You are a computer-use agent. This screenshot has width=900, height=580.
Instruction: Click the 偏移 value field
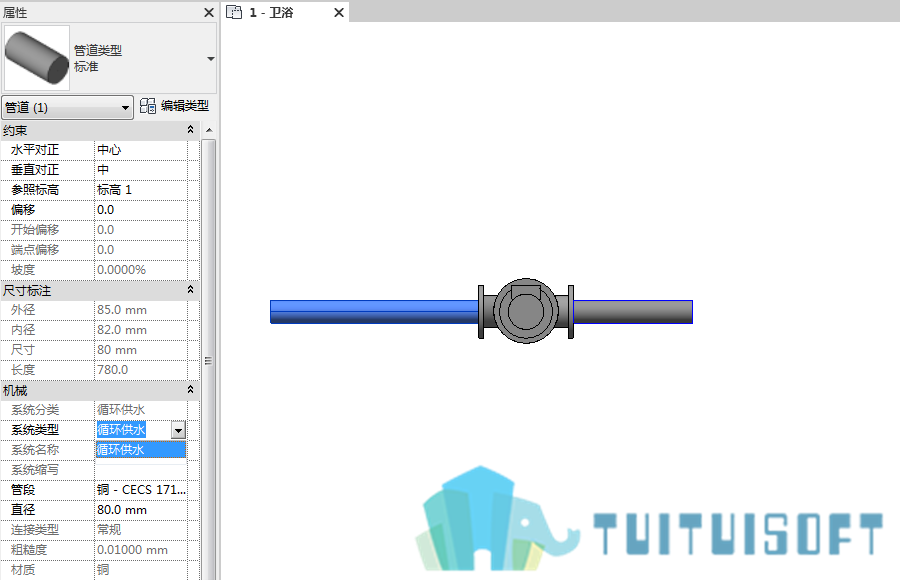pos(141,210)
